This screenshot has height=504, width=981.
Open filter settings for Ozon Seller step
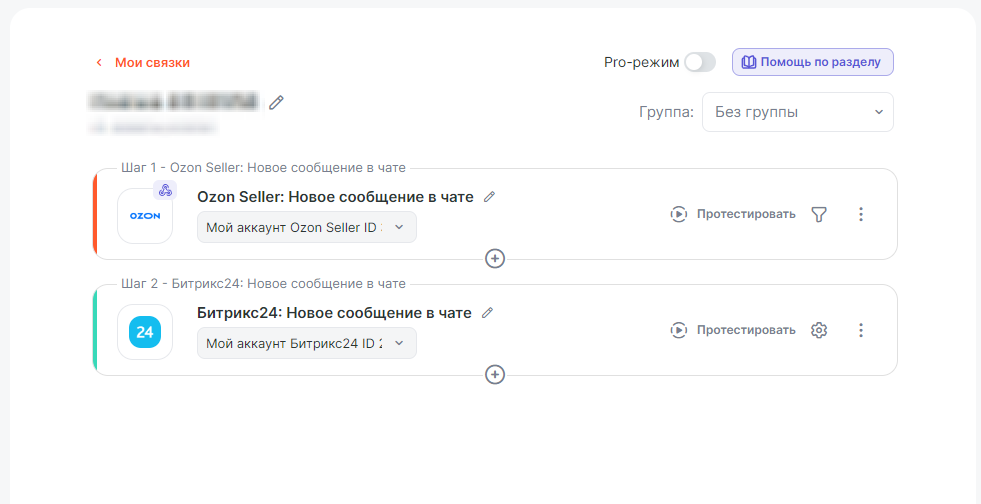coord(819,214)
